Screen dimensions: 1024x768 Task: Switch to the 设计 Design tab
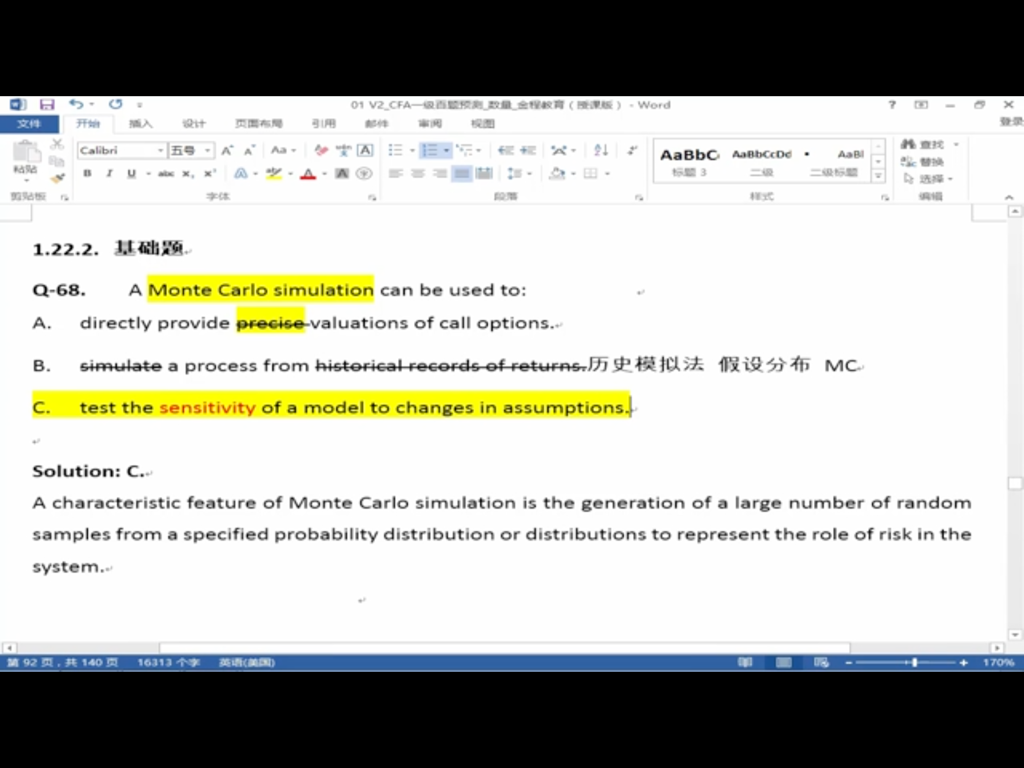pyautogui.click(x=194, y=123)
